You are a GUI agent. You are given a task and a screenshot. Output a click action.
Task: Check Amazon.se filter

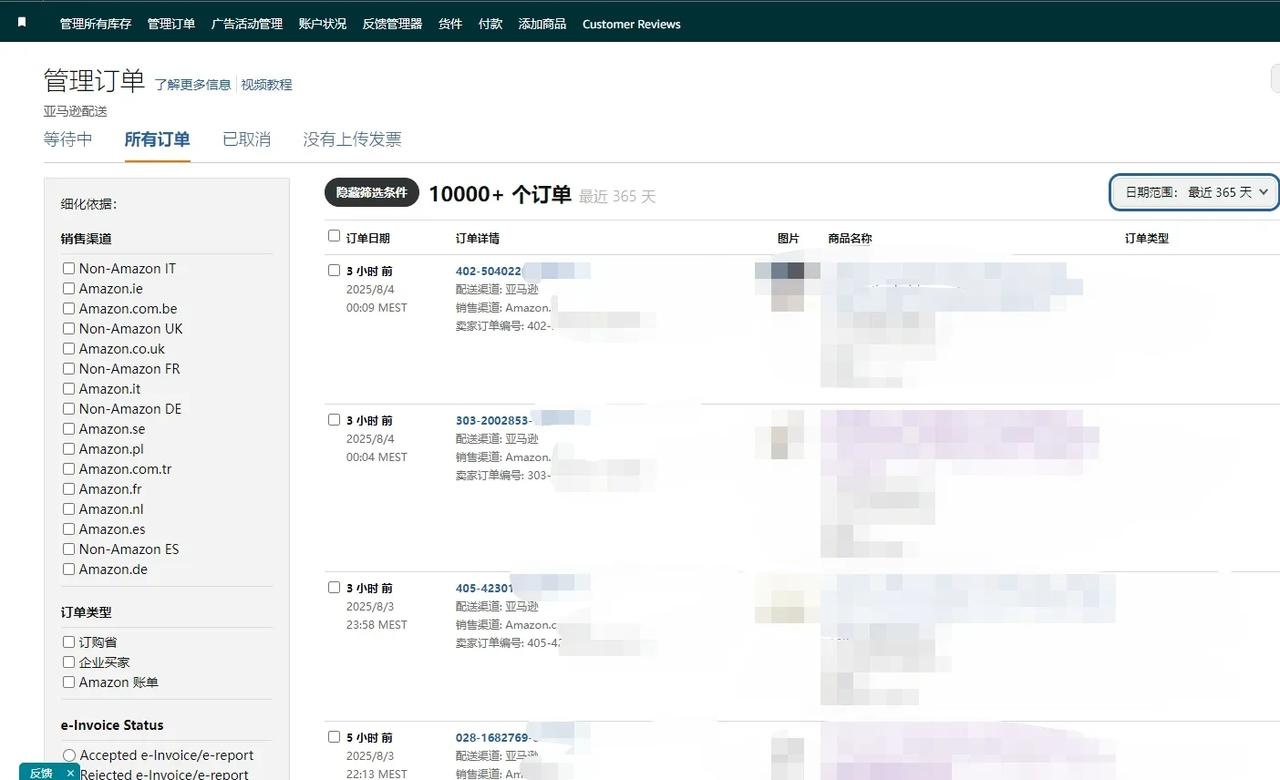[x=69, y=428]
